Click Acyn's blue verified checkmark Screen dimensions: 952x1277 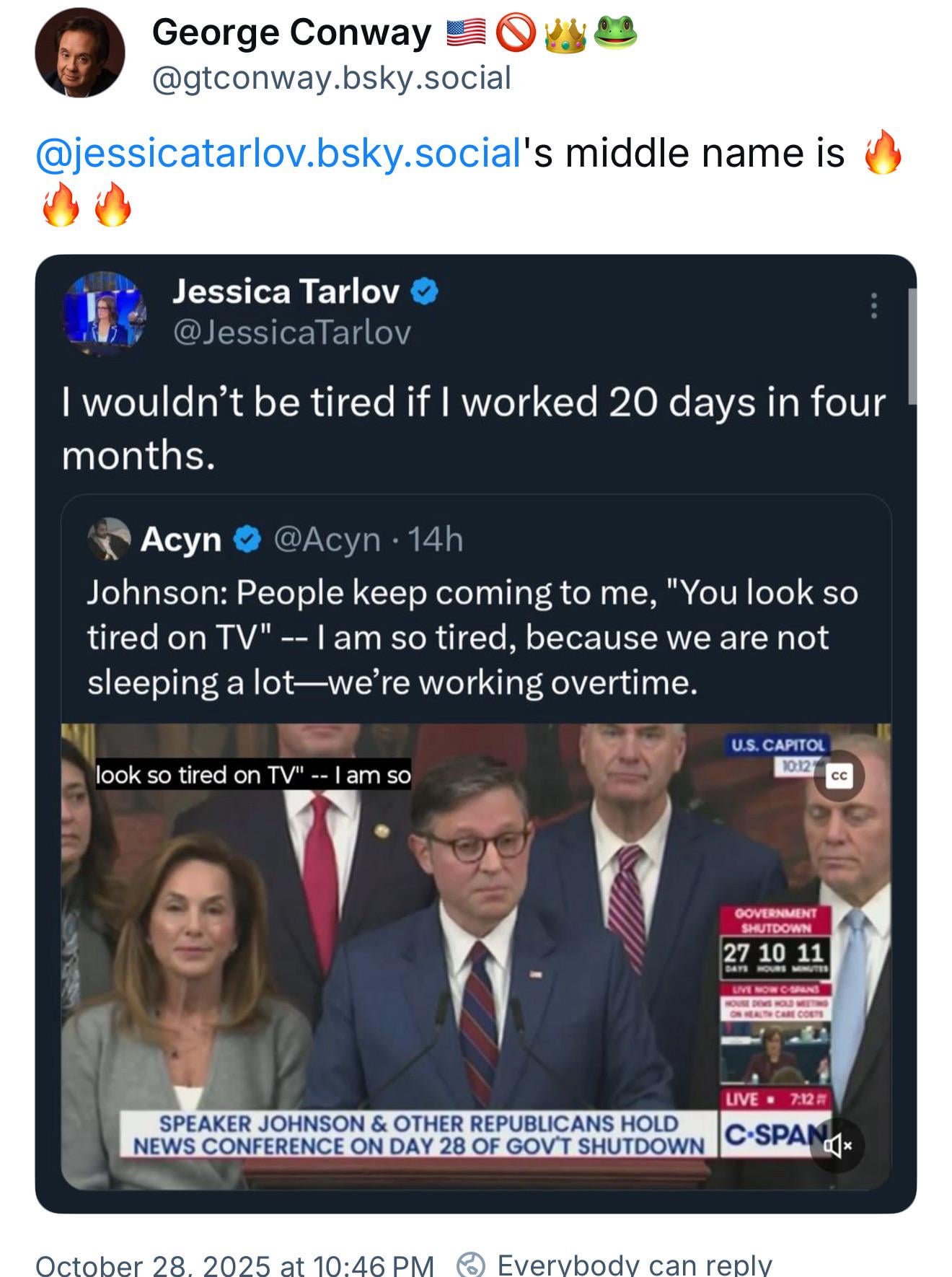tap(247, 540)
